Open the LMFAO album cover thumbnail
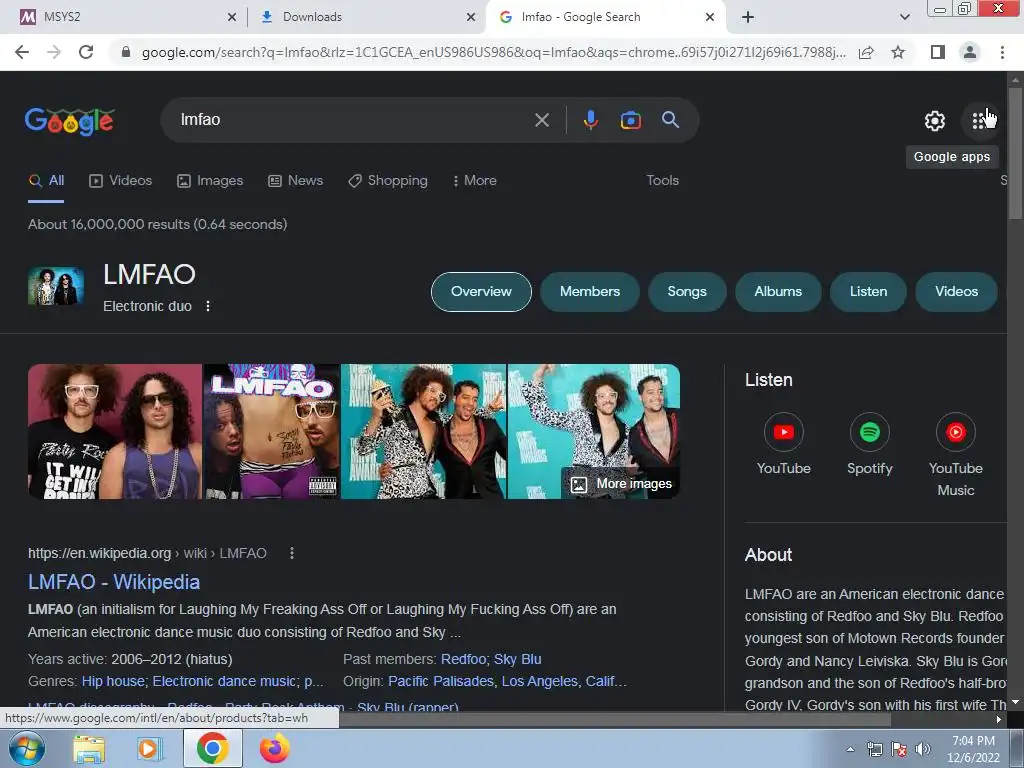 [x=272, y=432]
